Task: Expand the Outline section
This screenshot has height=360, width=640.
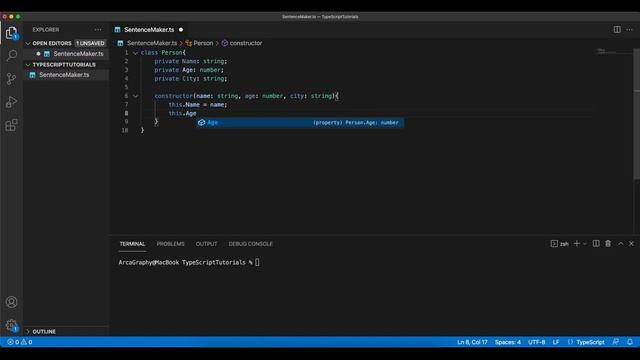Action: pos(28,331)
